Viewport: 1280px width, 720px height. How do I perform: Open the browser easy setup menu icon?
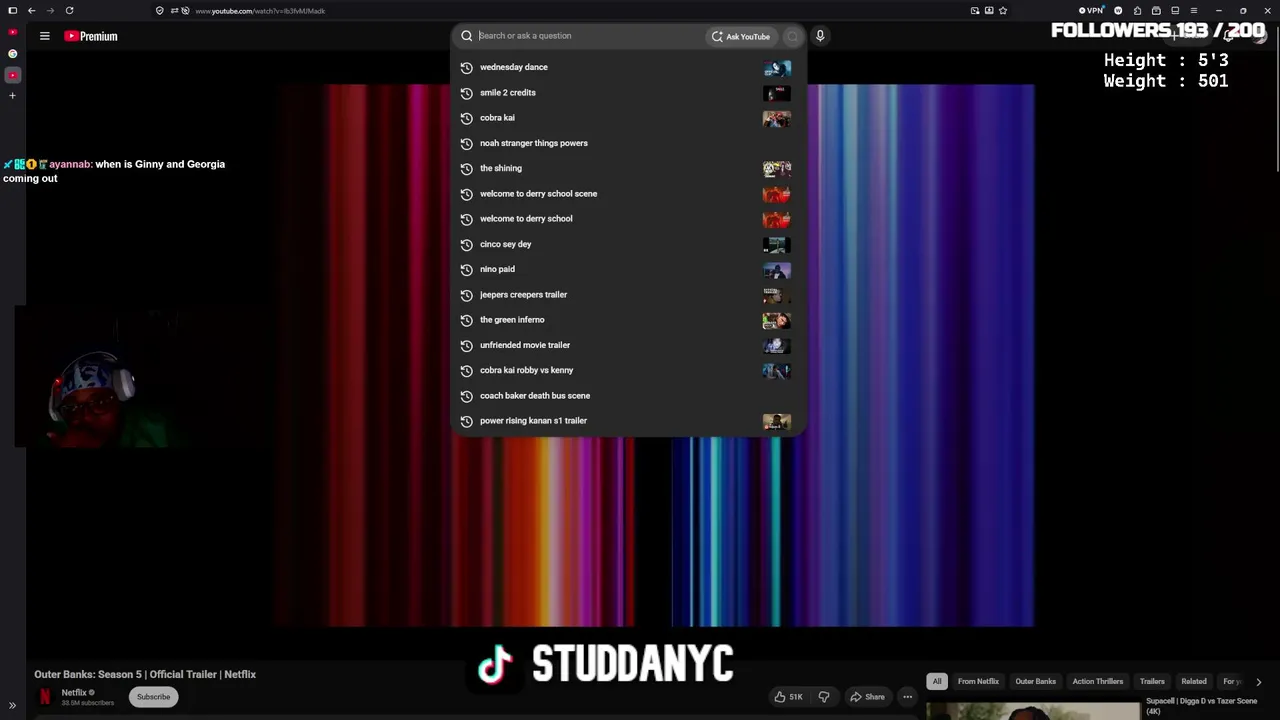click(x=1193, y=11)
